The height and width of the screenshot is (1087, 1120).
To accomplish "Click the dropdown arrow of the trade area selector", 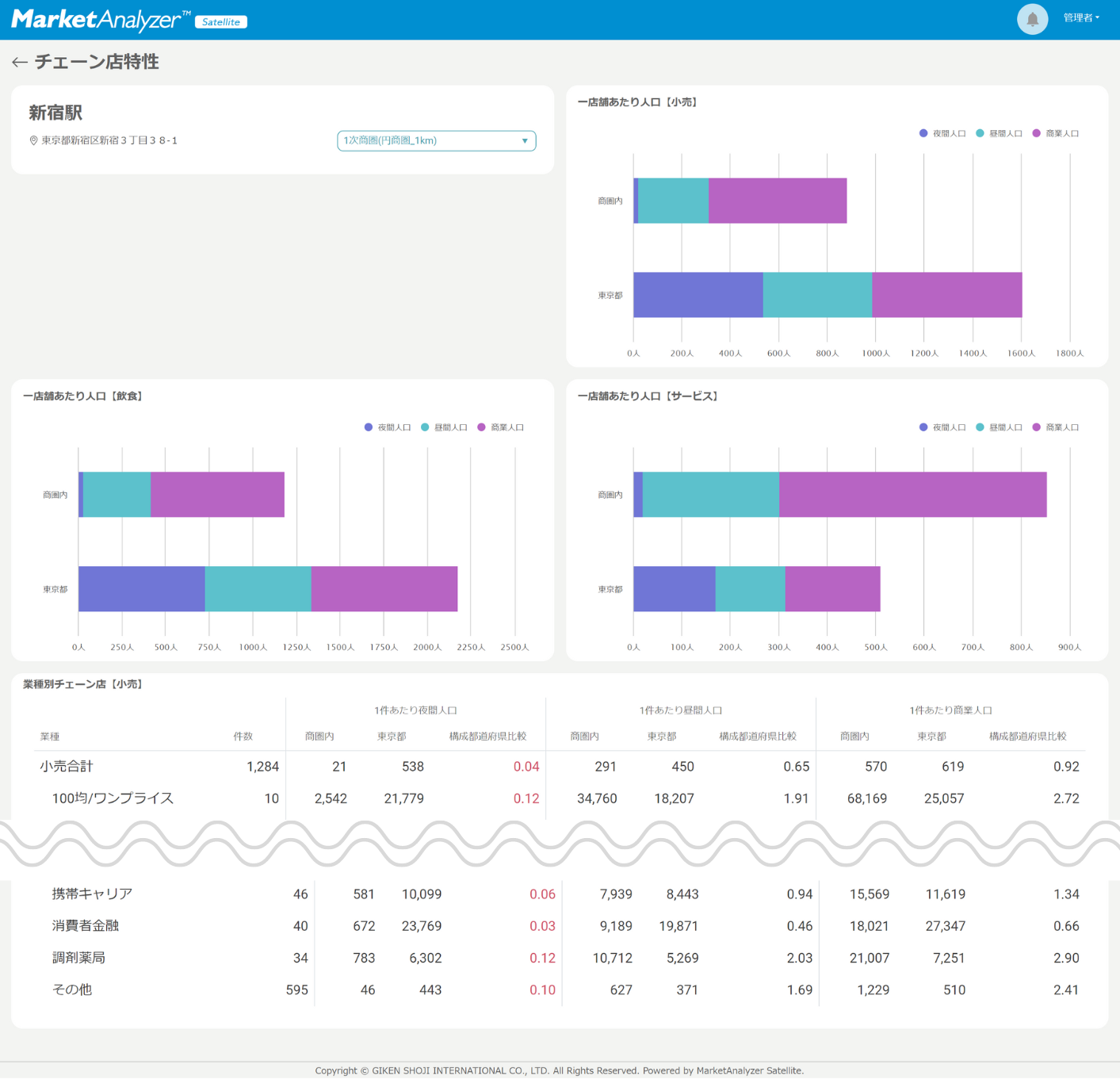I will (525, 142).
